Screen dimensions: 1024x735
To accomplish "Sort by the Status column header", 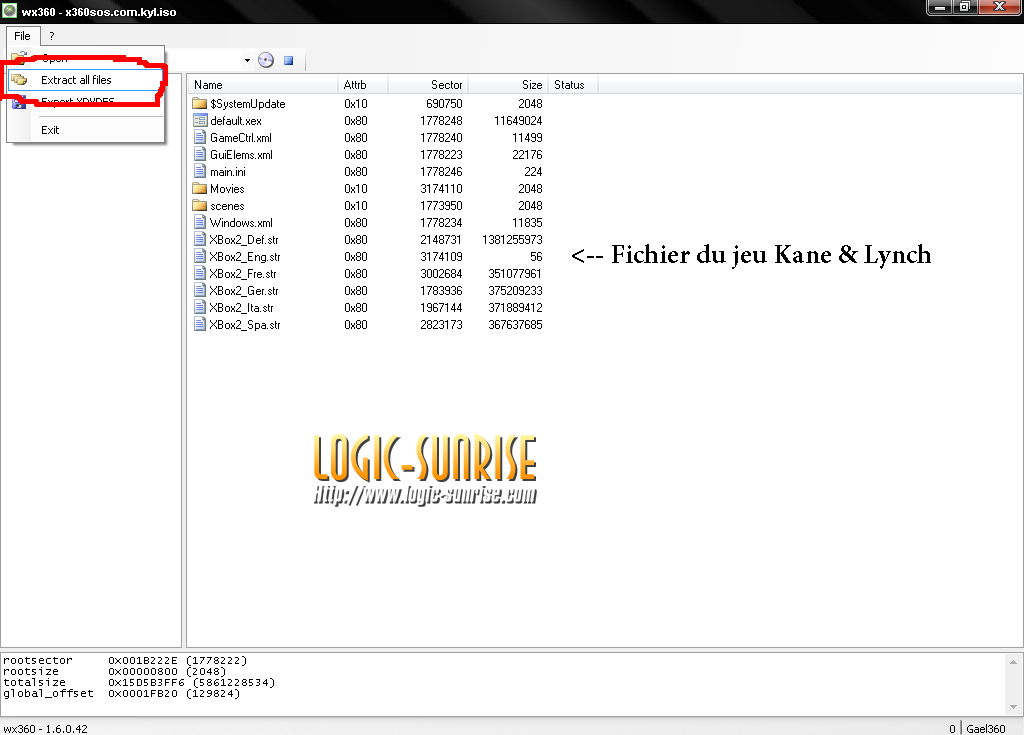I will 573,85.
